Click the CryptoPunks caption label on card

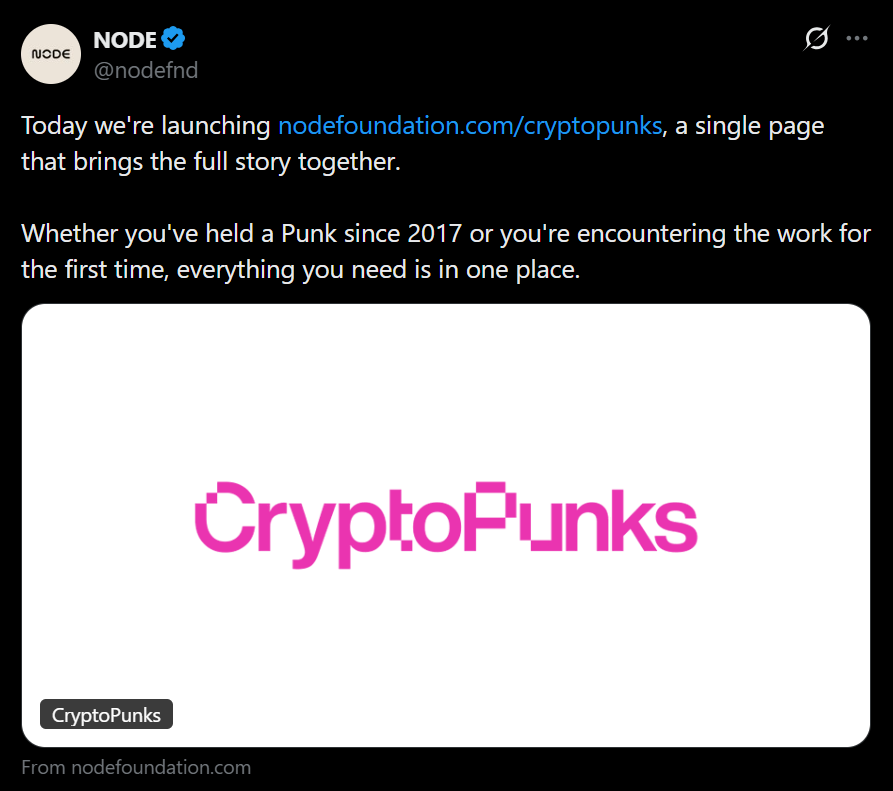click(x=107, y=715)
